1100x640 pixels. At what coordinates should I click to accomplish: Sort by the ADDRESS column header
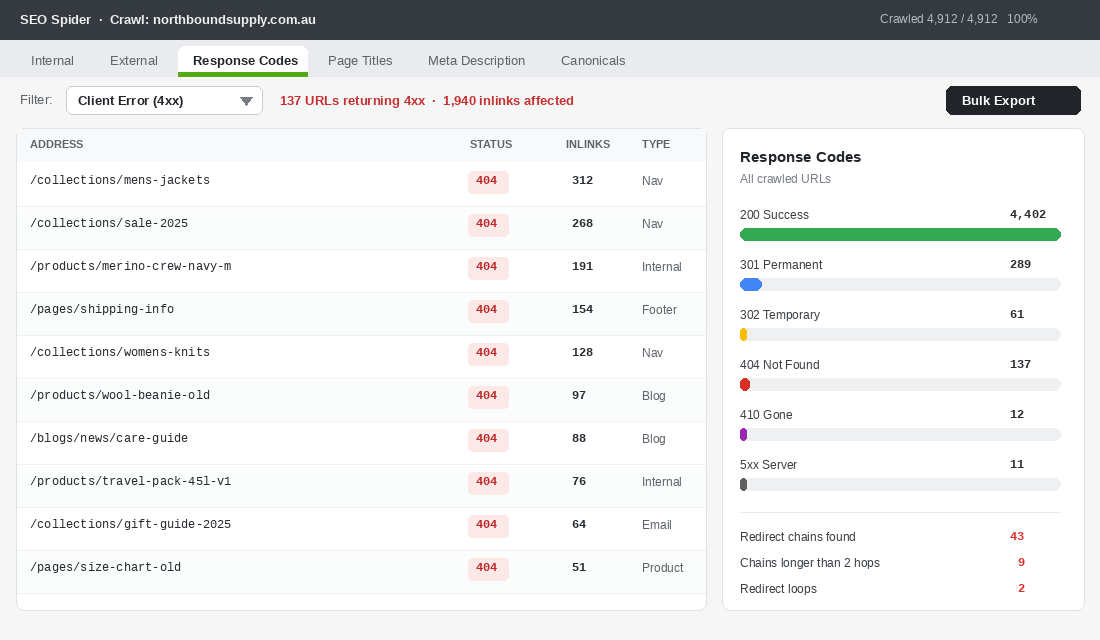point(56,144)
